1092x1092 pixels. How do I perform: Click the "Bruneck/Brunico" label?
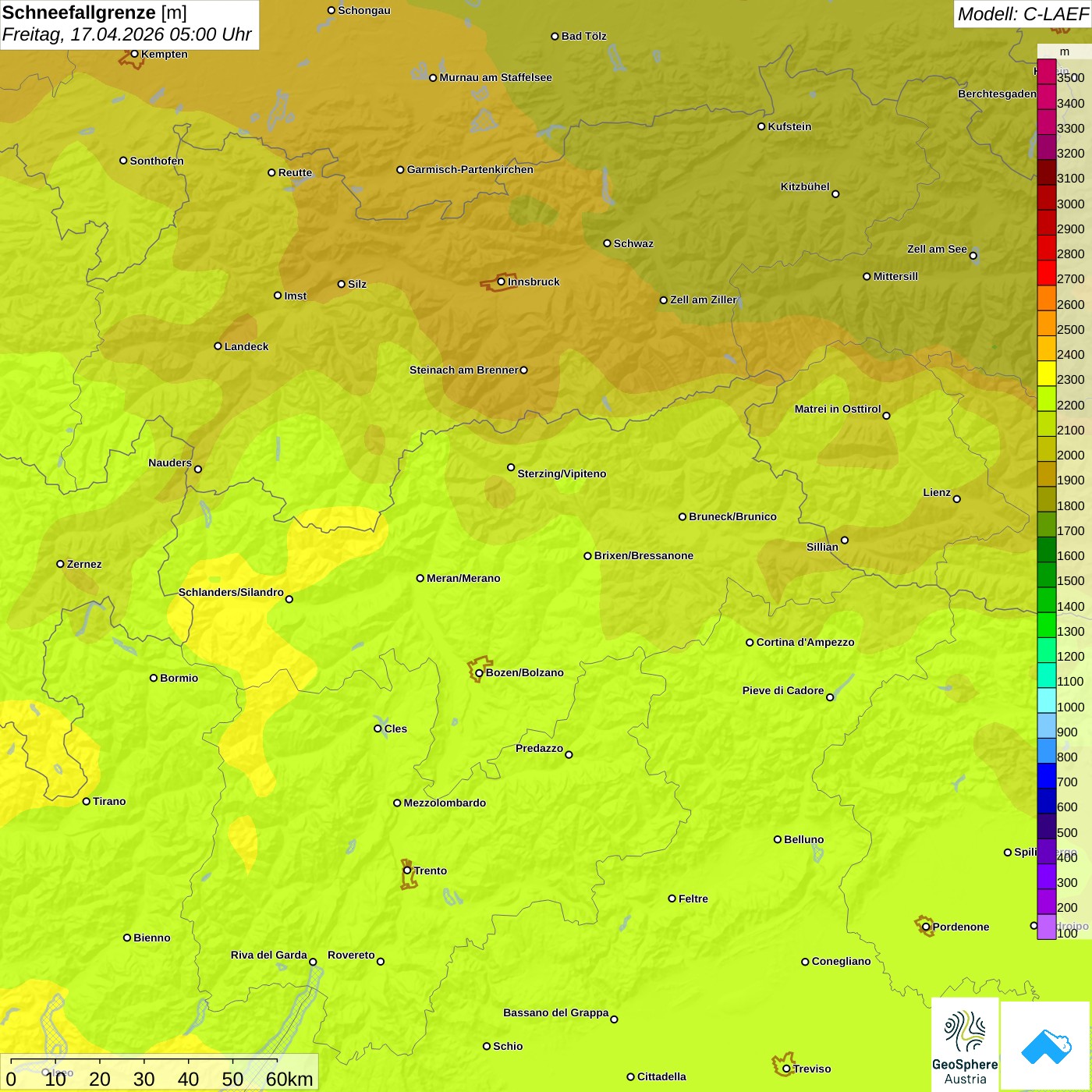coord(732,516)
